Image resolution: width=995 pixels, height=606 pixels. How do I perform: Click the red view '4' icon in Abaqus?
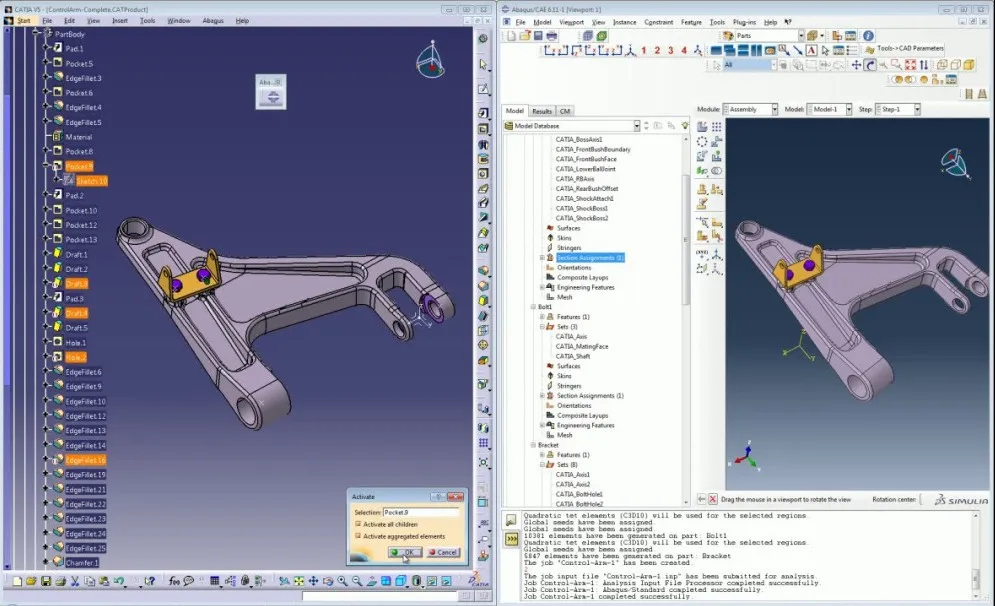coord(684,50)
